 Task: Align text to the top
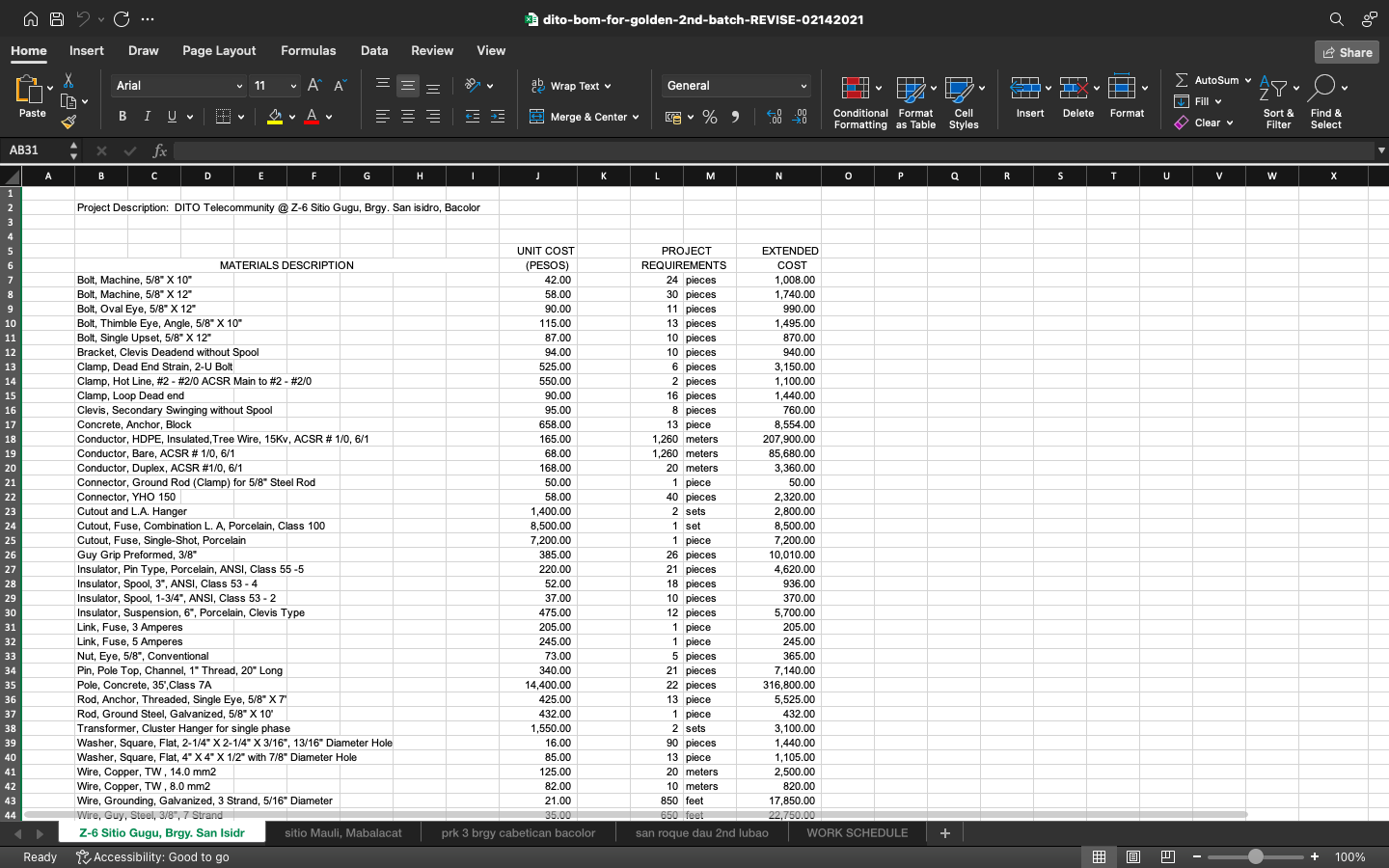(383, 86)
